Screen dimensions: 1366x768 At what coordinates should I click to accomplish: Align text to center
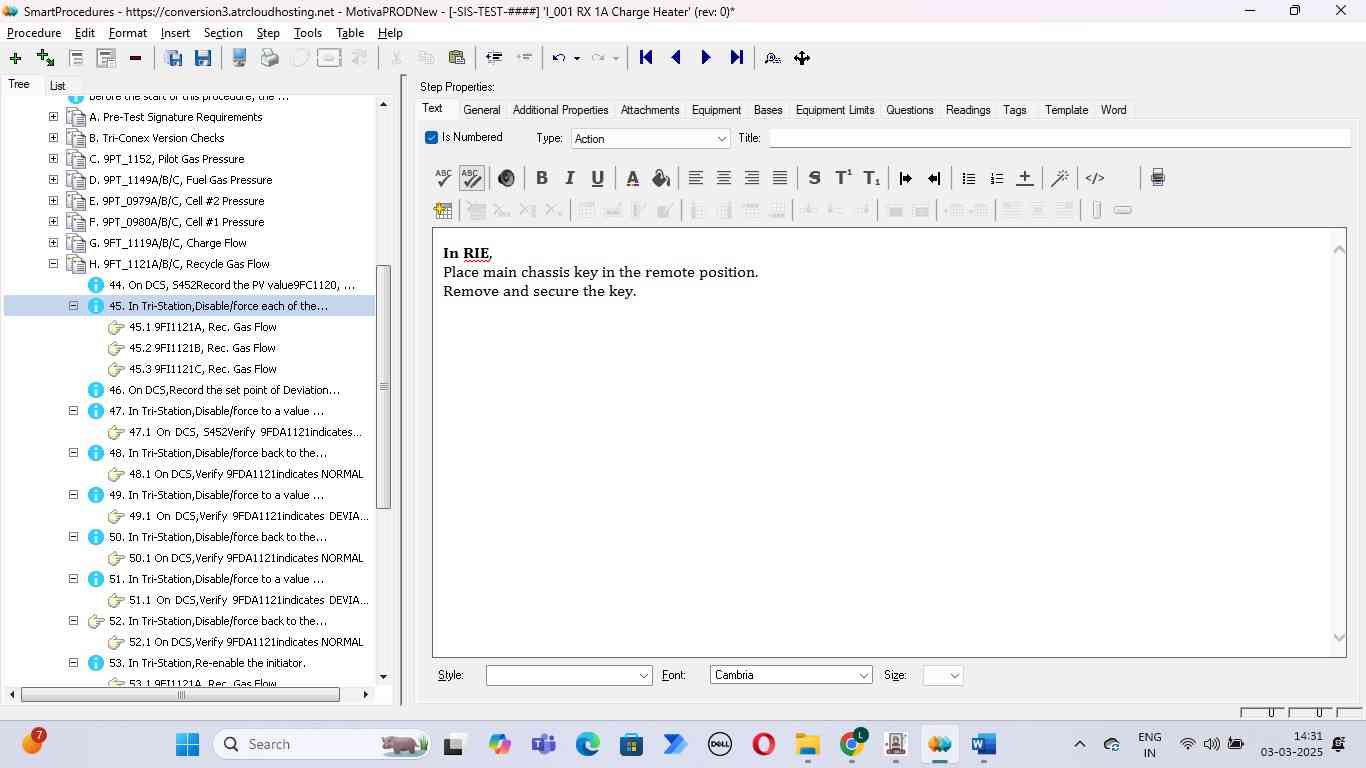724,178
